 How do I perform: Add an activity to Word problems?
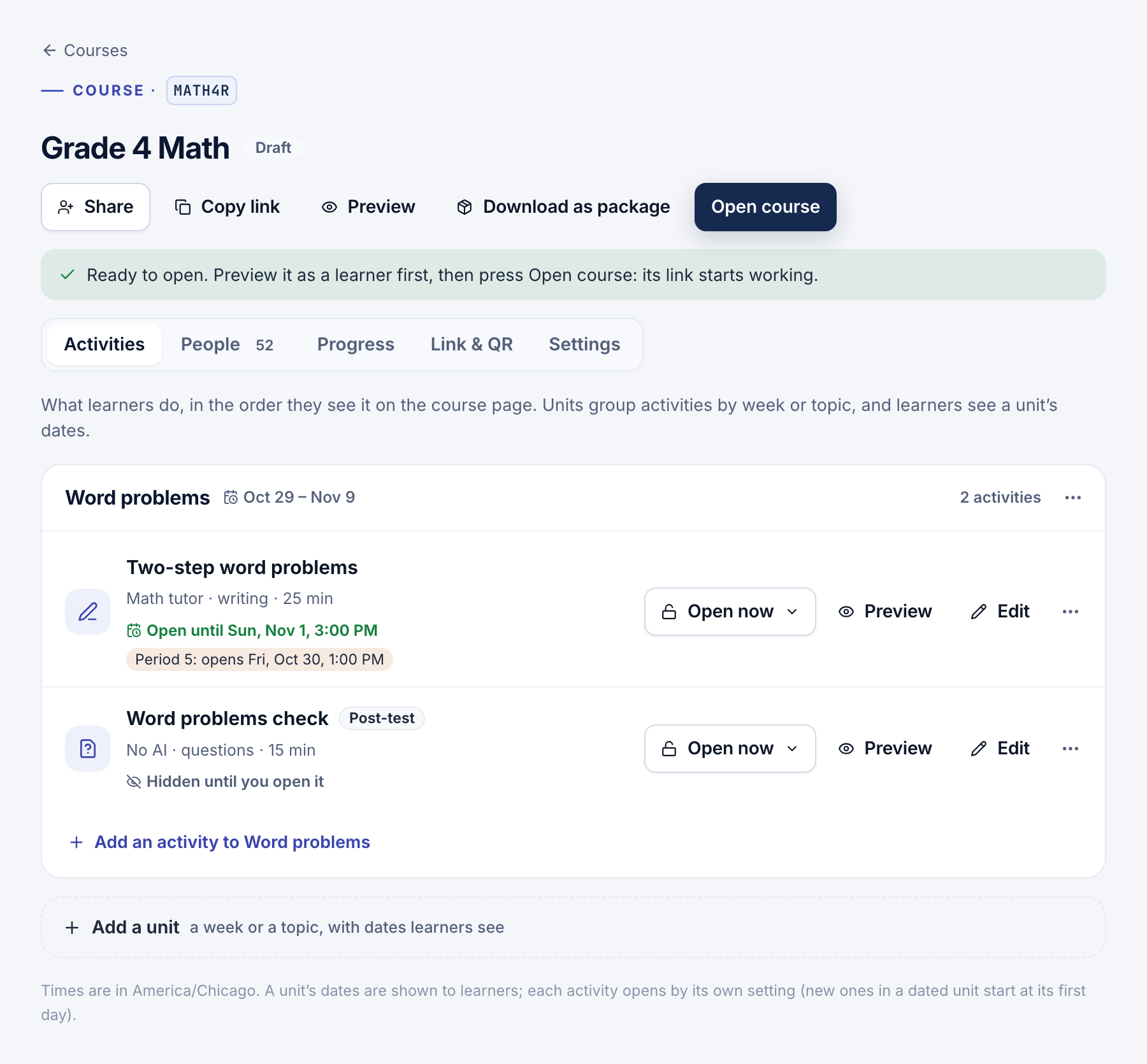click(x=220, y=842)
